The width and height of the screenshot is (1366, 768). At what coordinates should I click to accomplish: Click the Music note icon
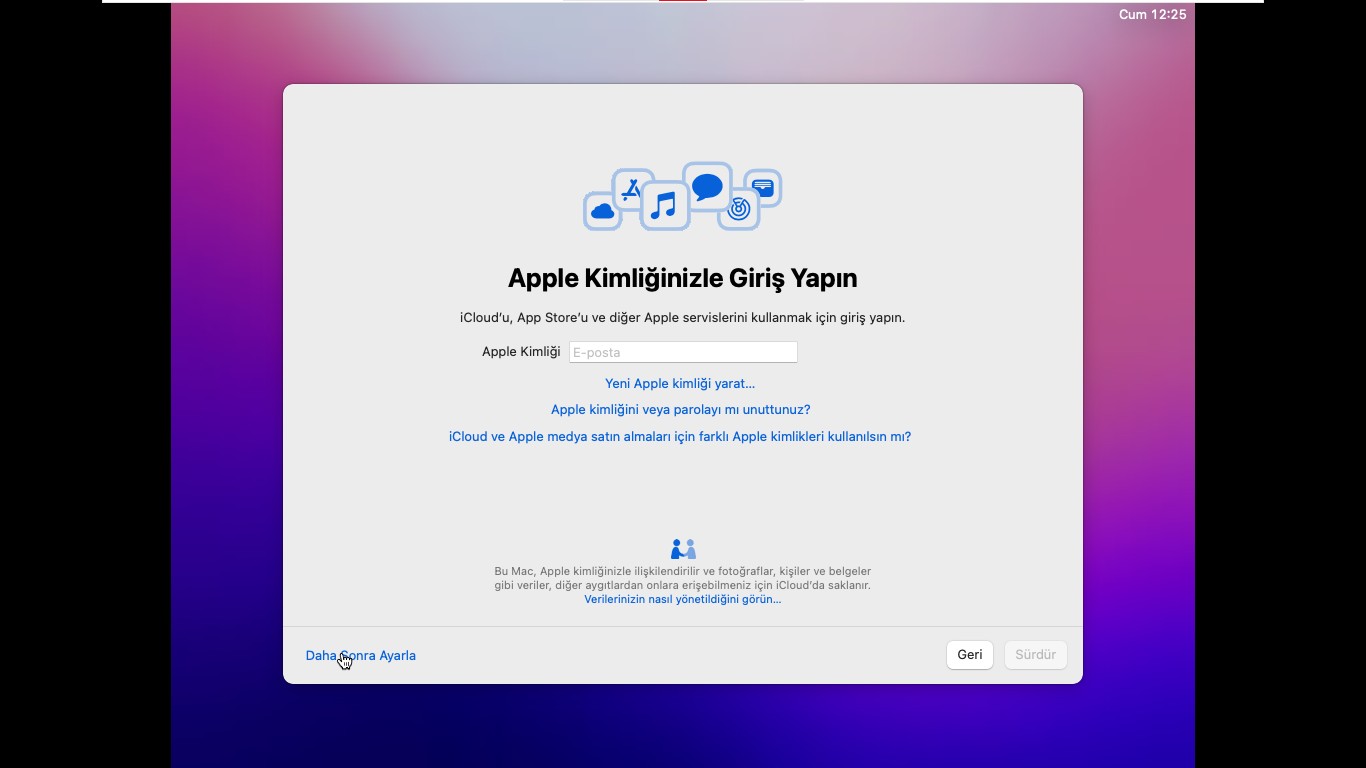coord(664,206)
